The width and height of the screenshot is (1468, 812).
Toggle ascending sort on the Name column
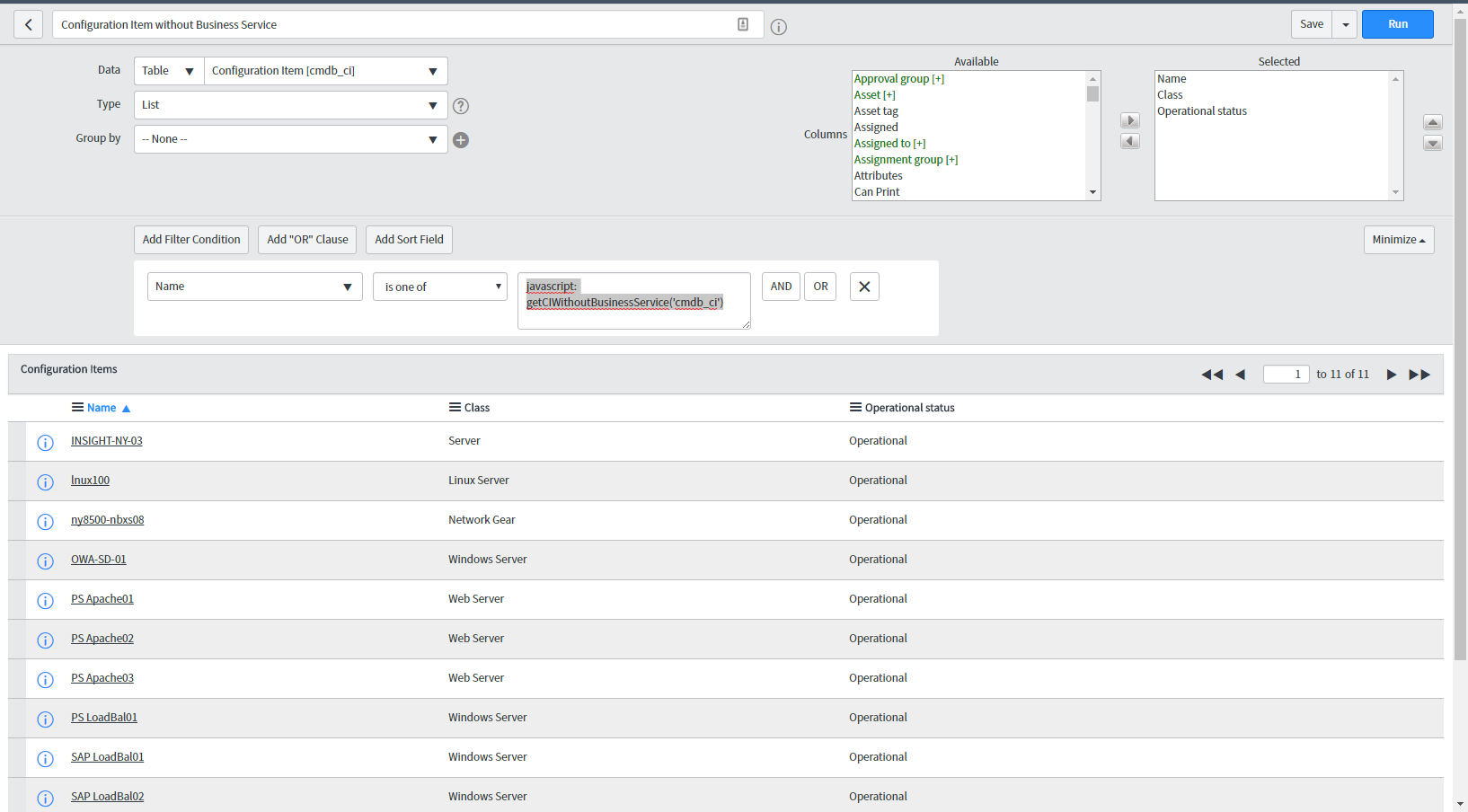click(x=125, y=407)
